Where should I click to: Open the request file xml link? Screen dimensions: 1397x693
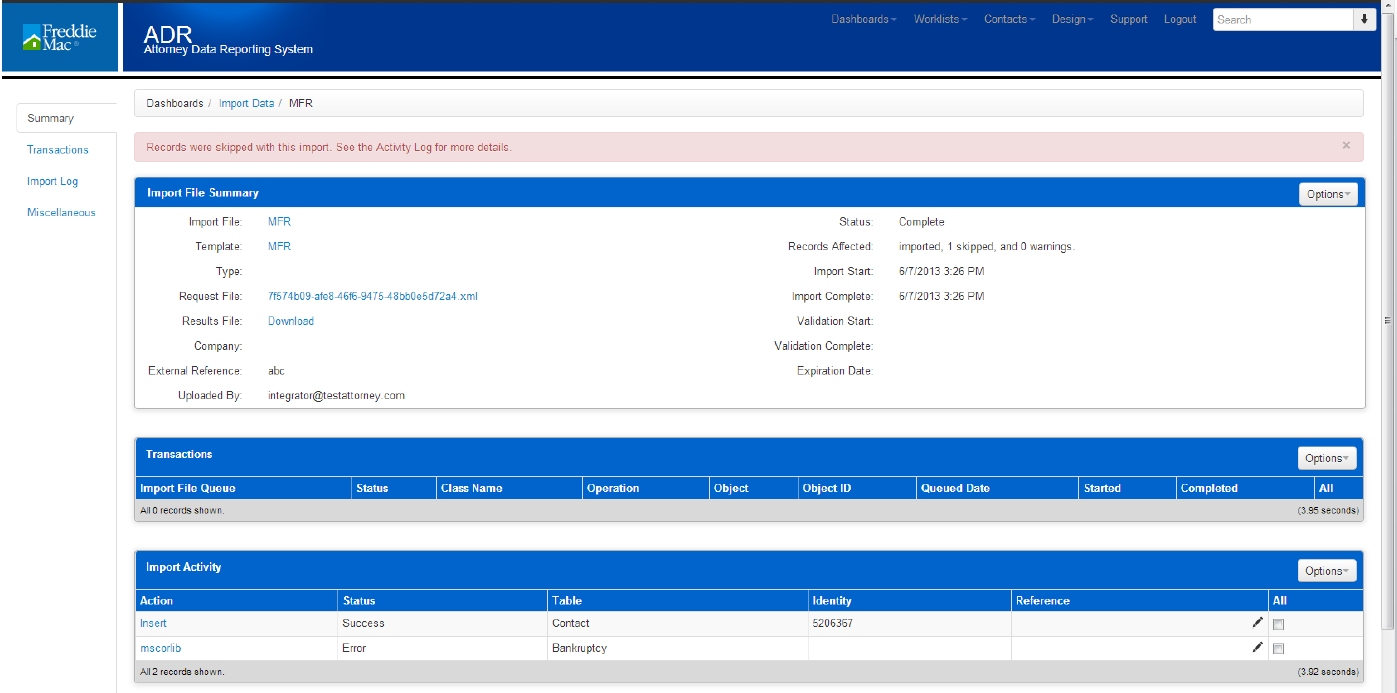pos(374,296)
